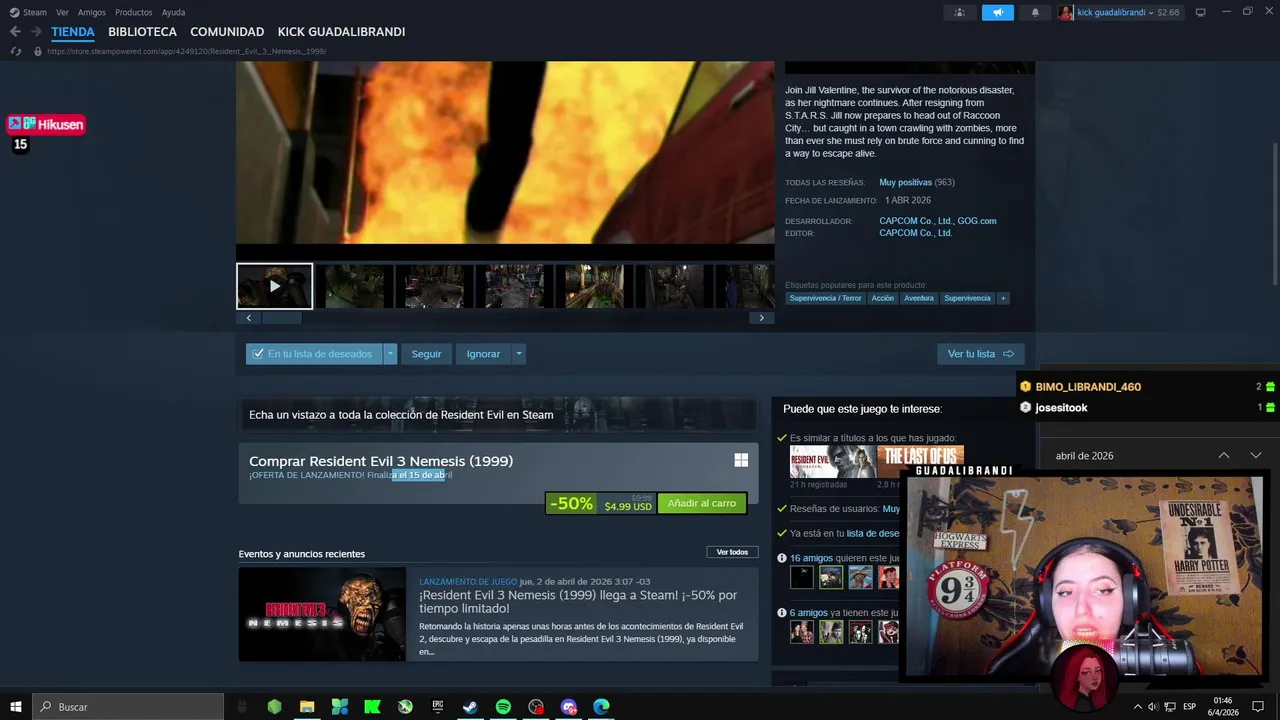Open Spotify from the taskbar
Screen dimensions: 1280x720
[503, 707]
